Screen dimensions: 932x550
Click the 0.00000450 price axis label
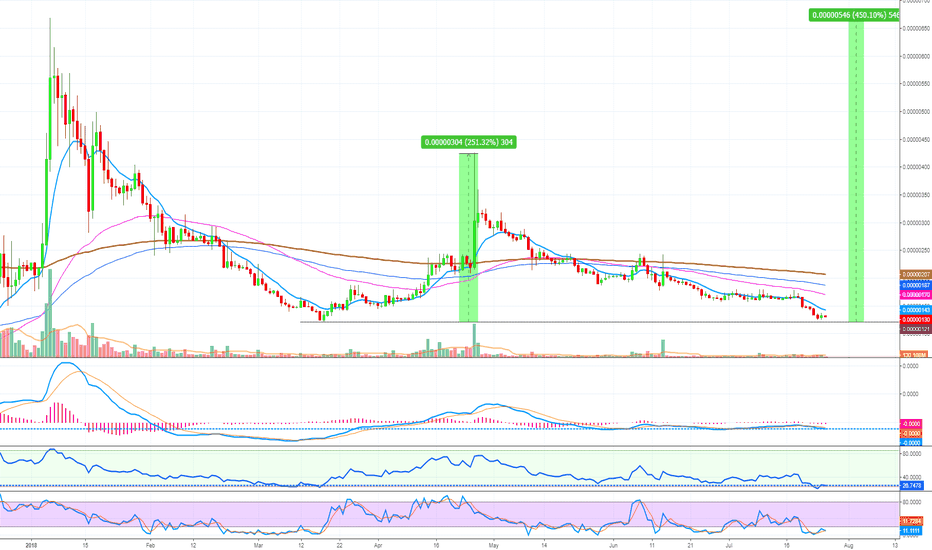(916, 140)
